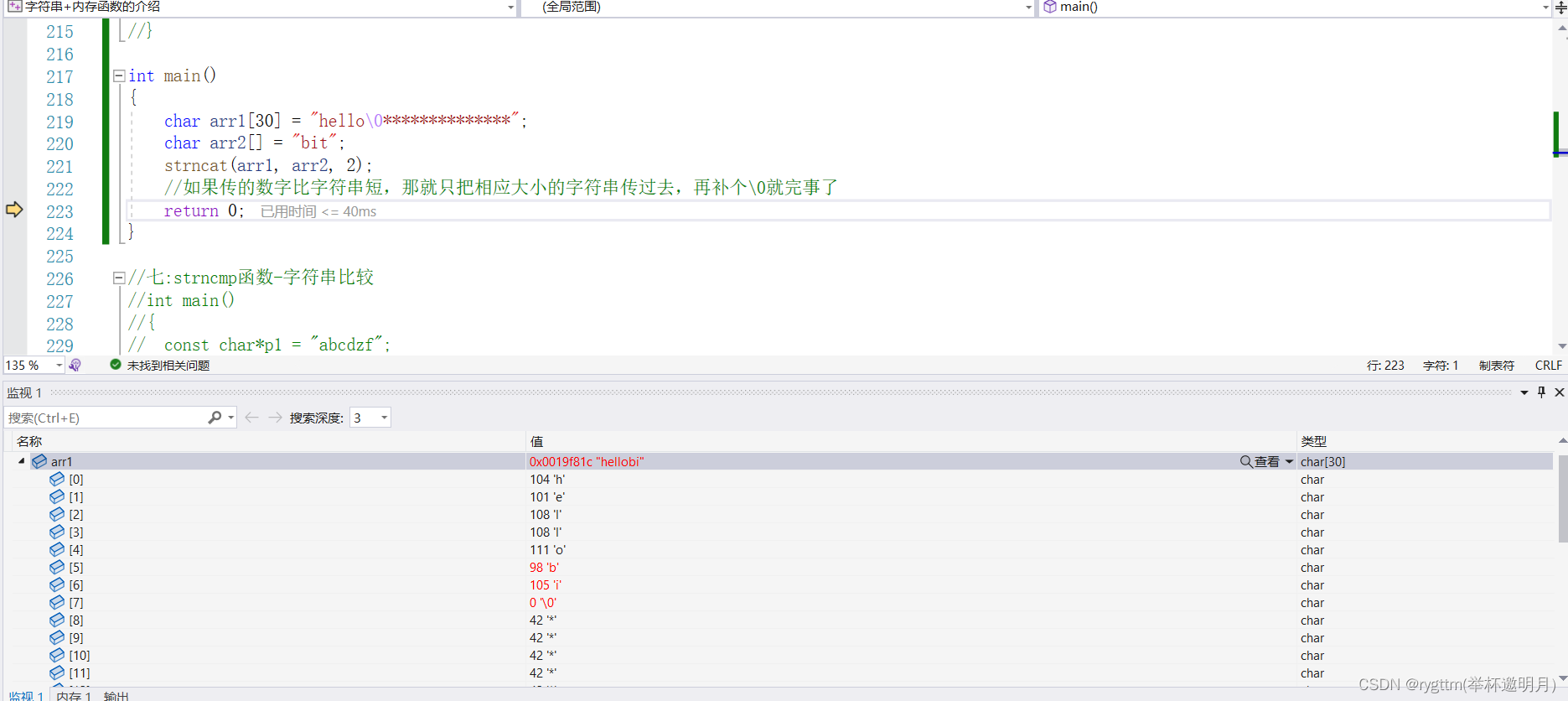The image size is (1568, 701).
Task: Click the strncat(arr1, arr2, 2); code line
Action: point(268,165)
